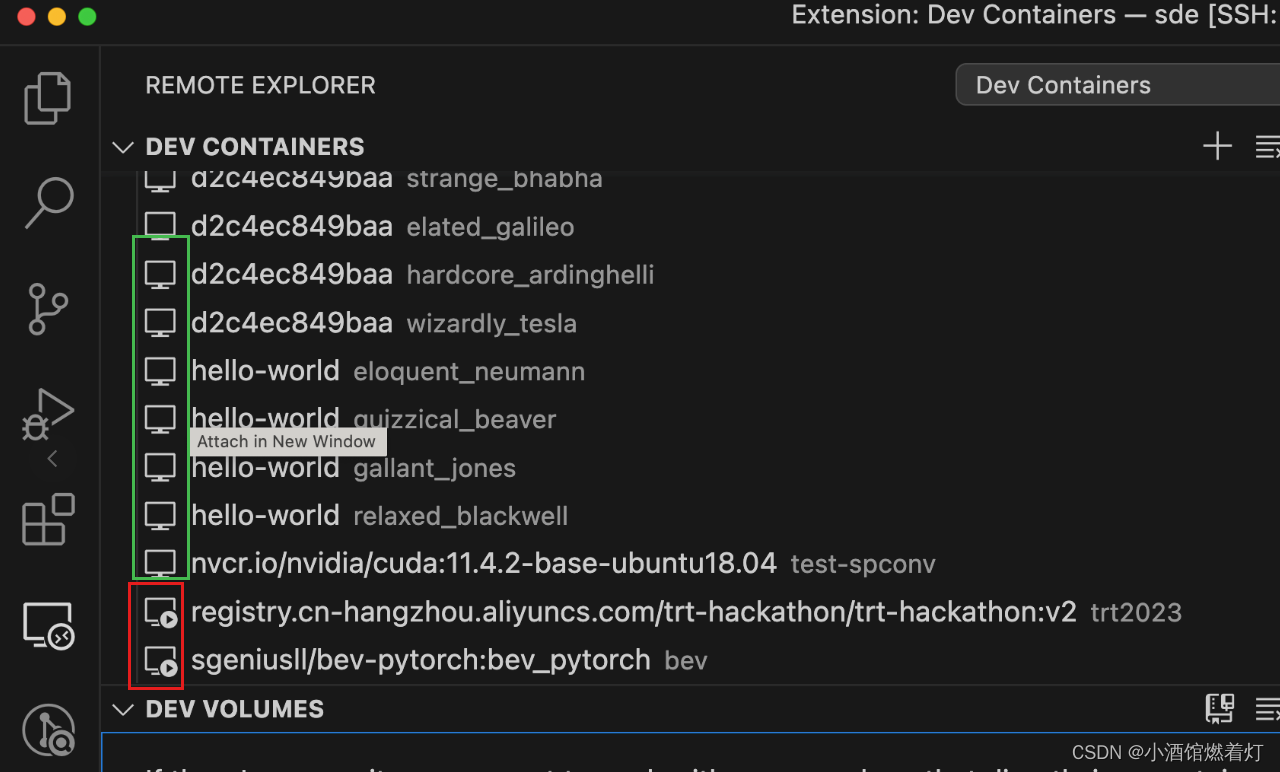Click the container icon for hardcore_ardinghelli
1280x772 pixels.
[160, 274]
